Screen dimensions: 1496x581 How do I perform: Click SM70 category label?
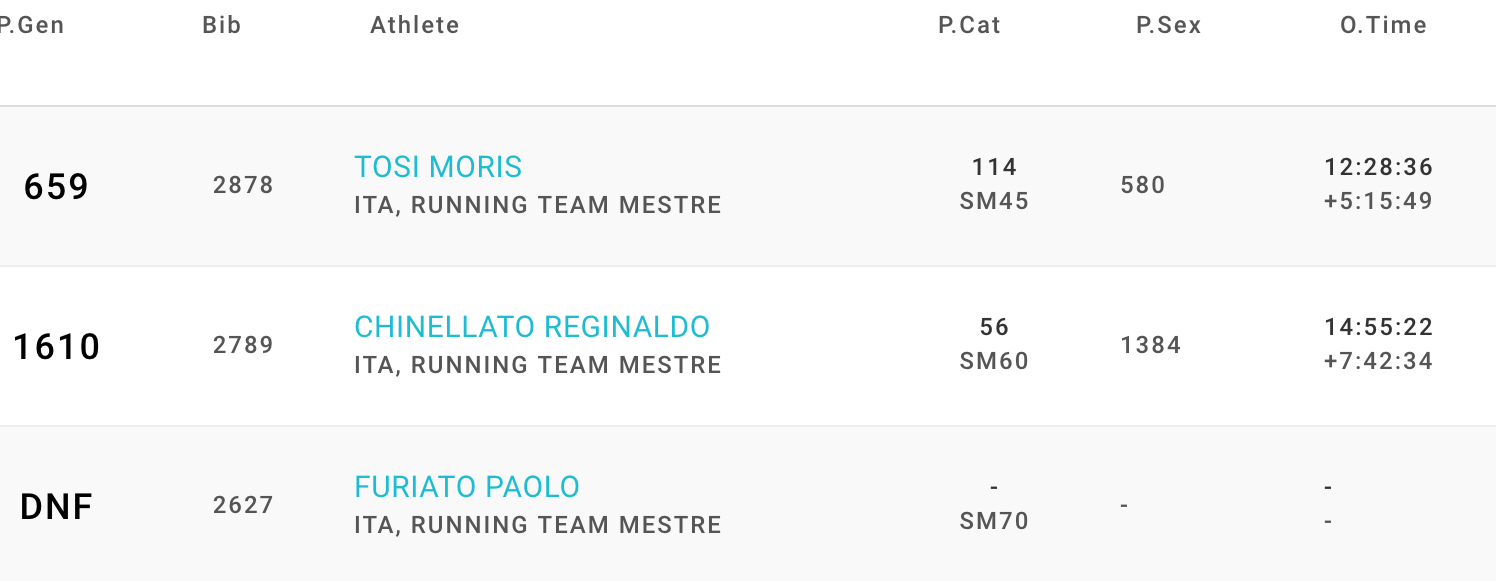(x=994, y=522)
